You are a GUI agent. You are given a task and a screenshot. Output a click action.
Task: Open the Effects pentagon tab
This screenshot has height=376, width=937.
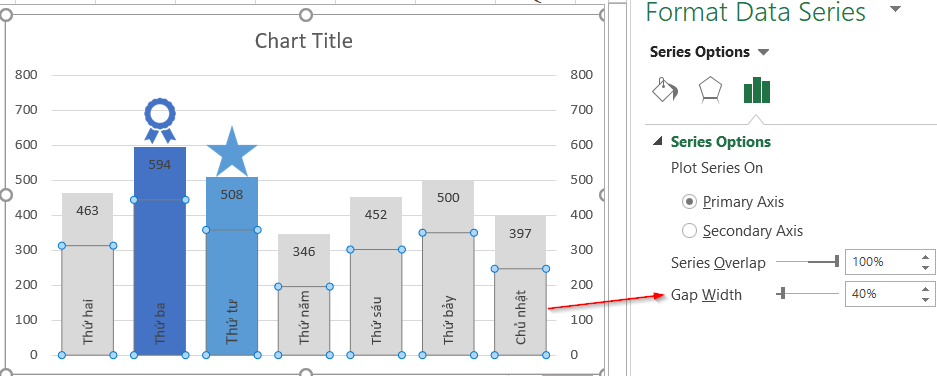coord(711,90)
